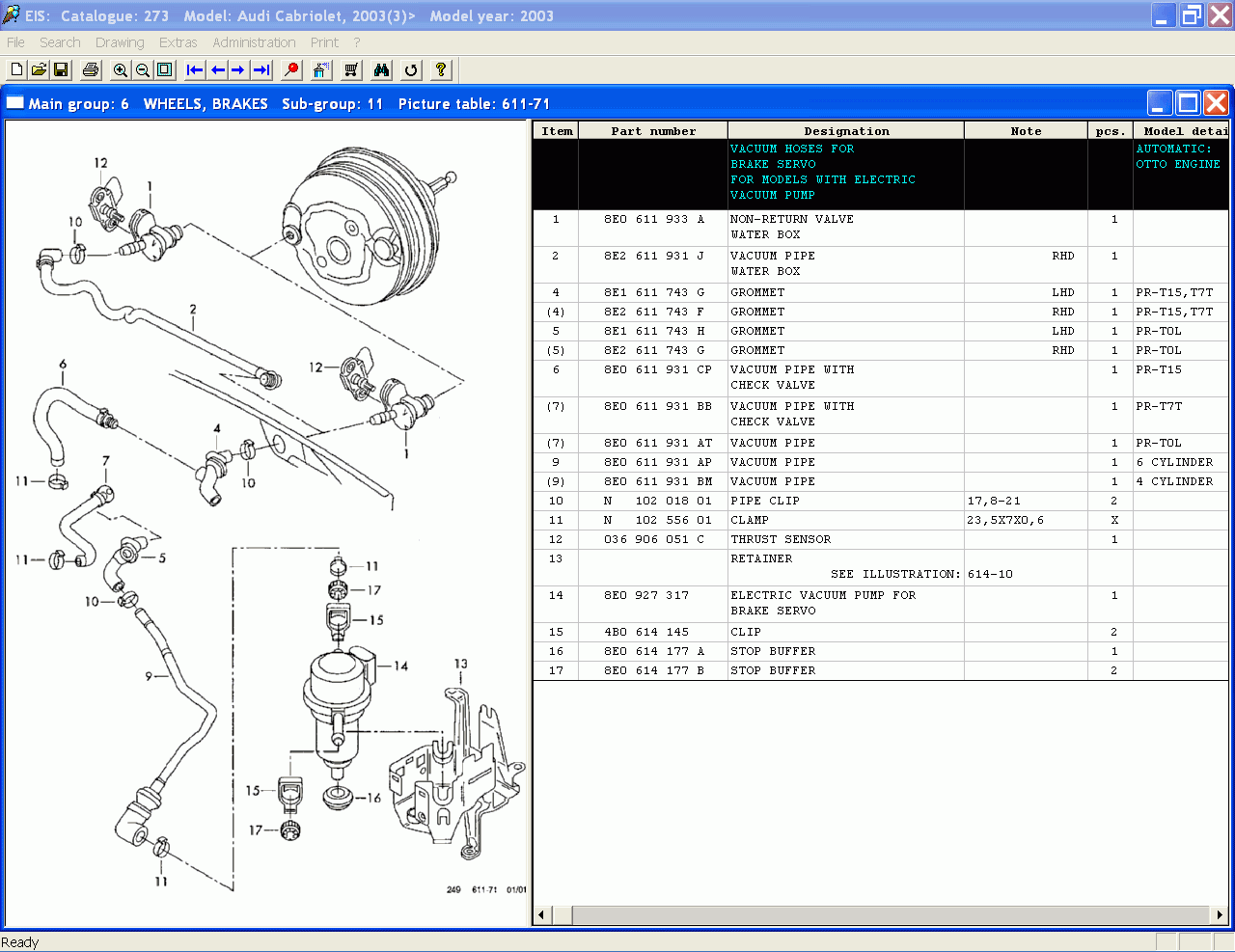The width and height of the screenshot is (1235, 952).
Task: Open the File menu
Action: [16, 42]
